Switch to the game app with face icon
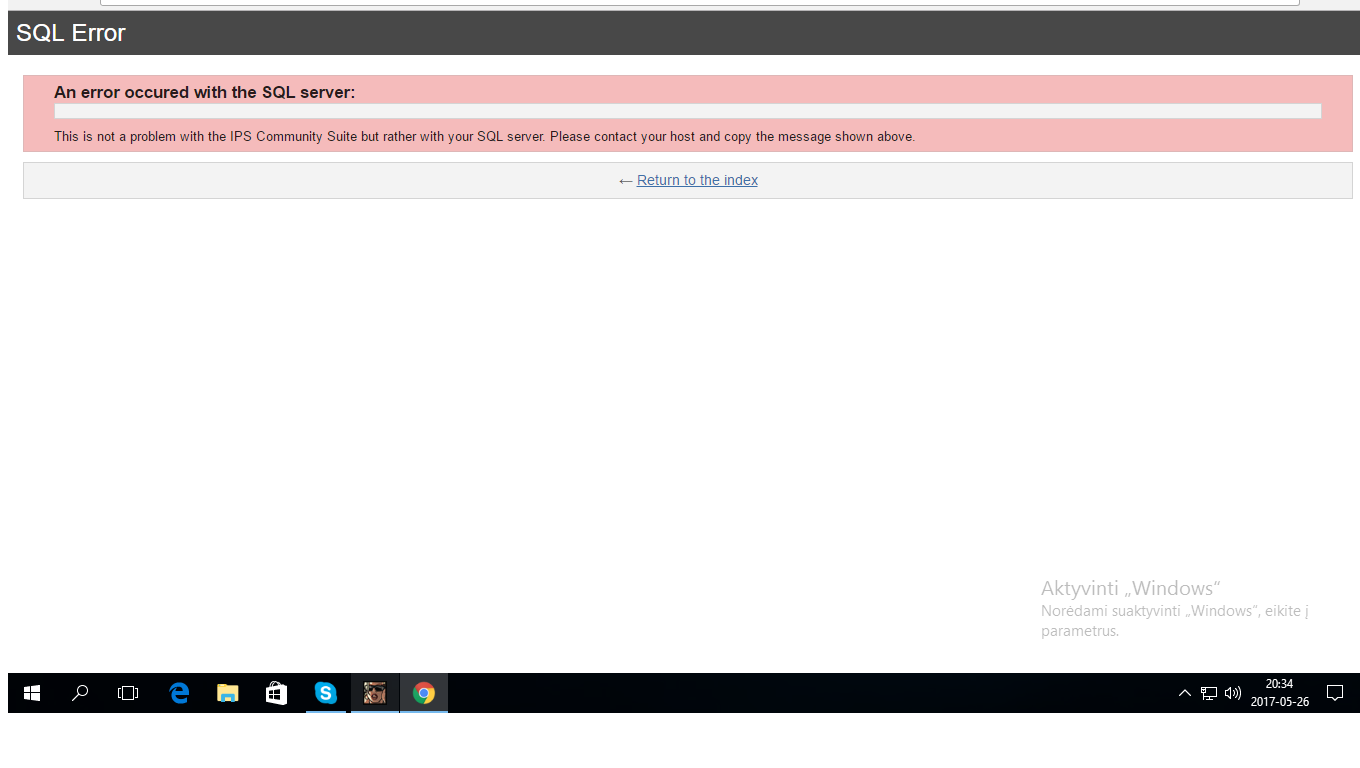 375,693
